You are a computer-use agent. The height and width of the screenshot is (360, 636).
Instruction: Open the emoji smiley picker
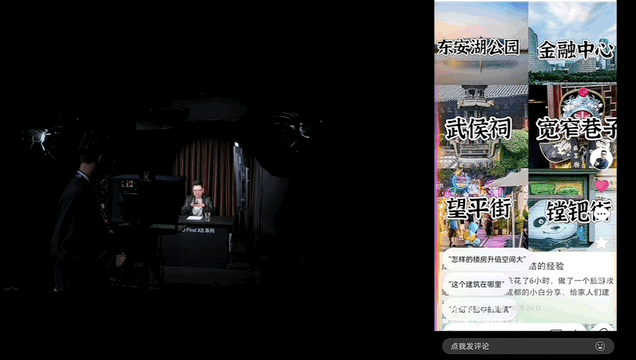(600, 346)
